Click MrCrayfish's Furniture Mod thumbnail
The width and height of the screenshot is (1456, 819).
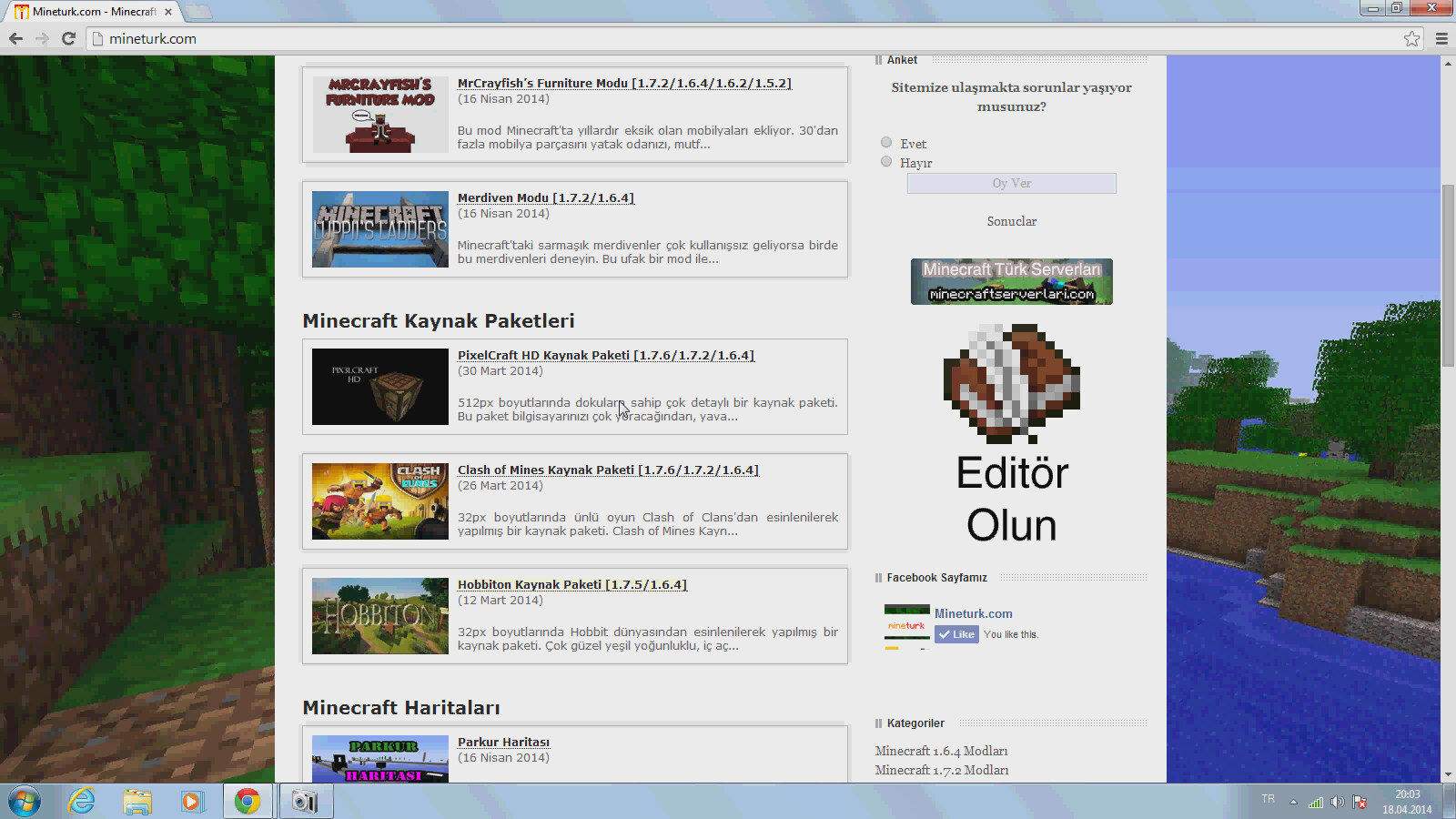click(x=380, y=114)
